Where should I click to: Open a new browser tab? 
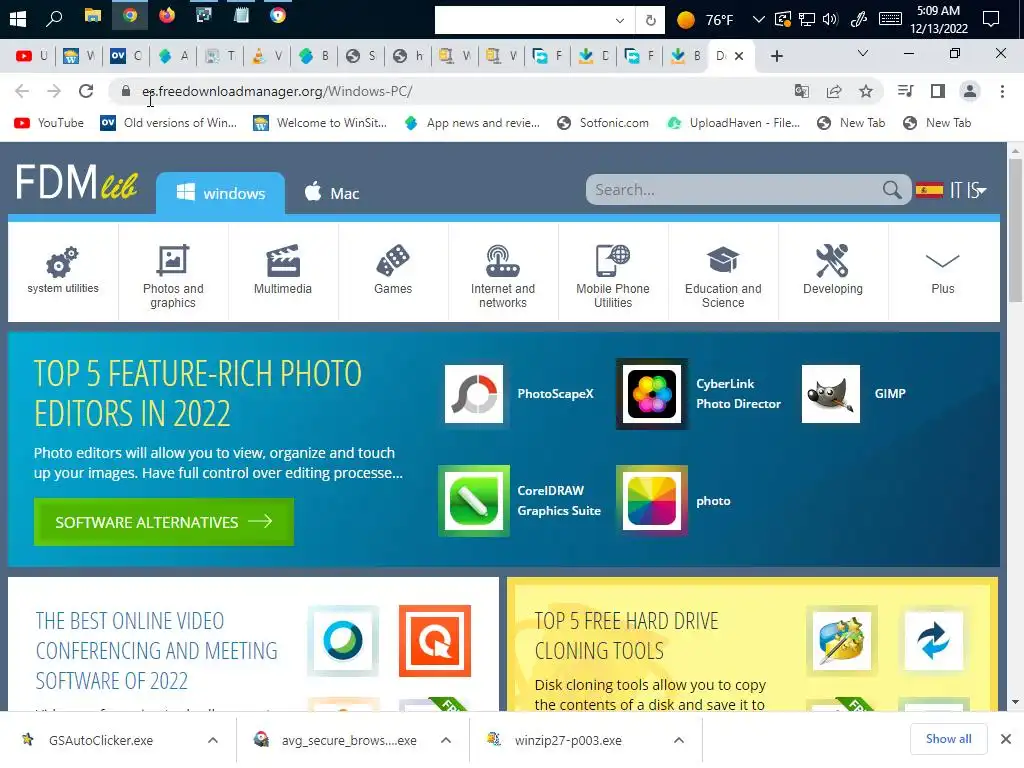click(x=776, y=56)
